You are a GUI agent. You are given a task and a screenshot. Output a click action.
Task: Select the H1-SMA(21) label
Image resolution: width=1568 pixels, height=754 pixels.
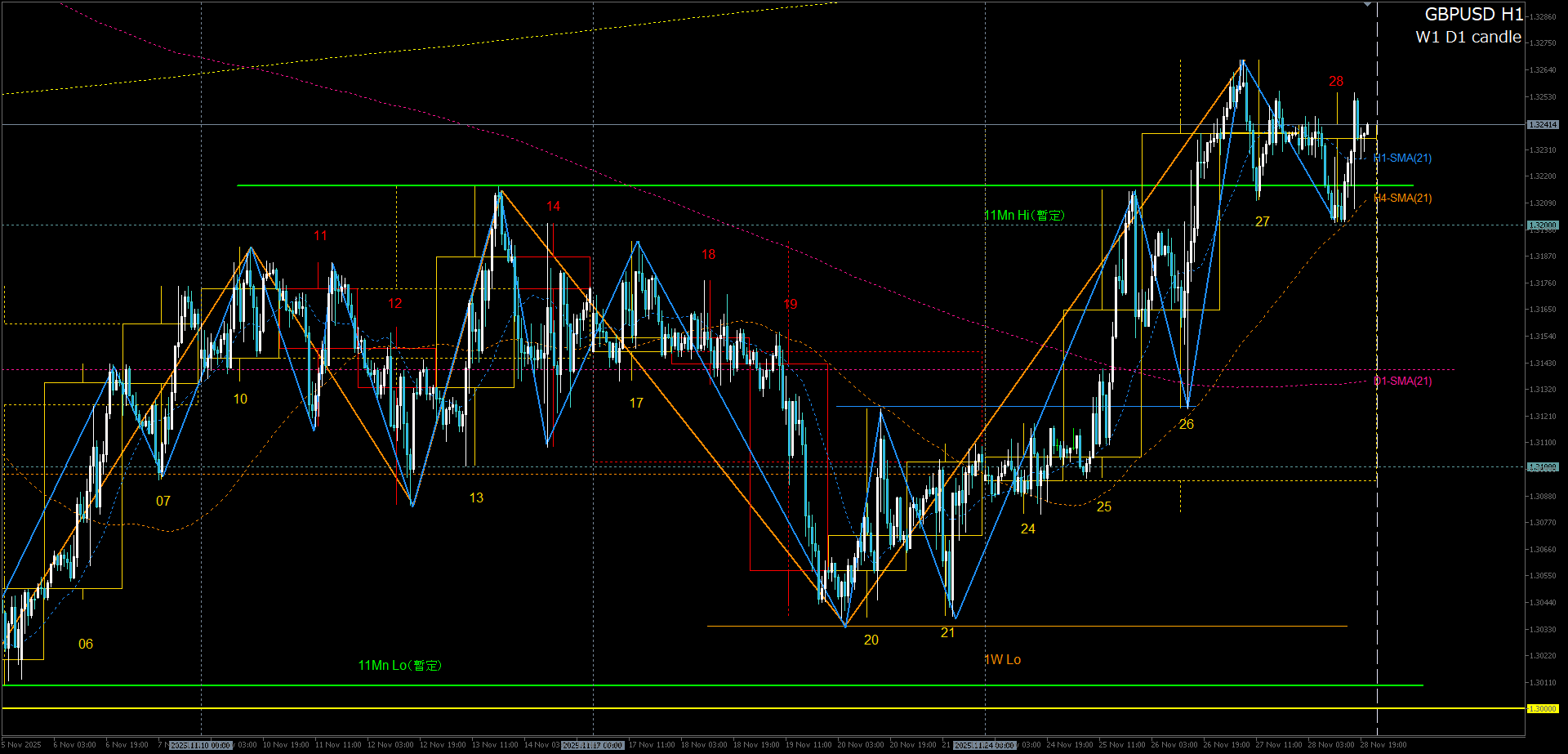[x=1403, y=158]
